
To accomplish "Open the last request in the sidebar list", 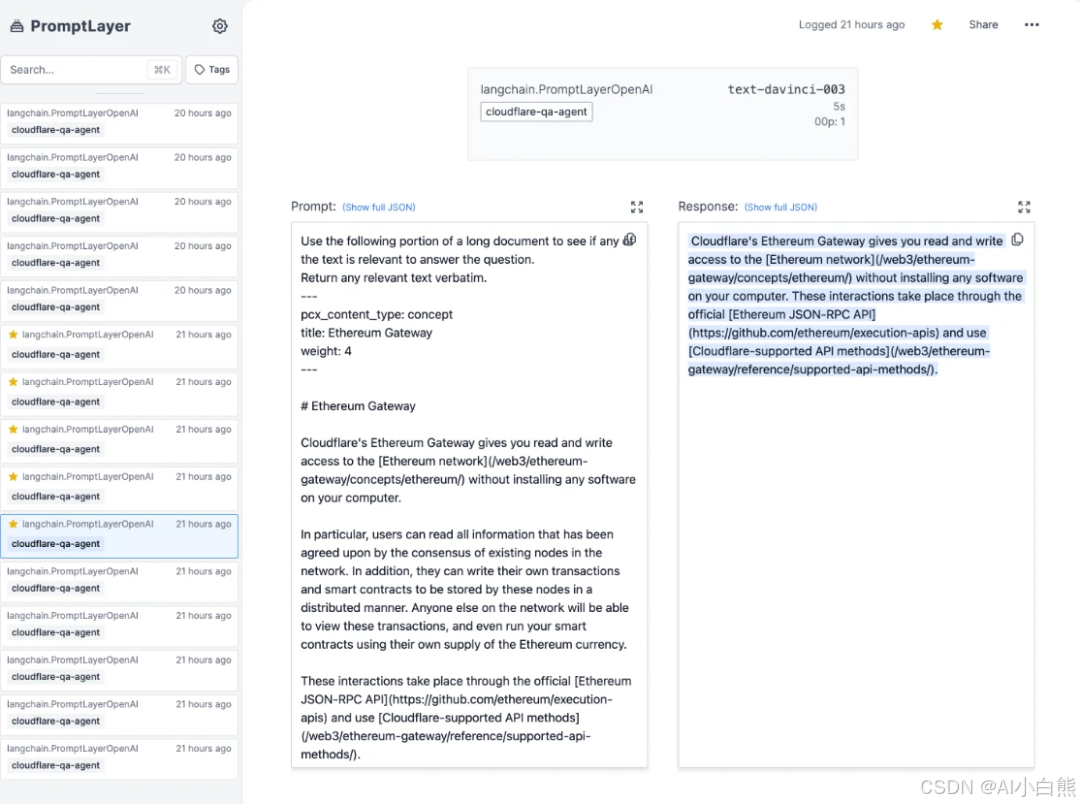I will click(119, 757).
